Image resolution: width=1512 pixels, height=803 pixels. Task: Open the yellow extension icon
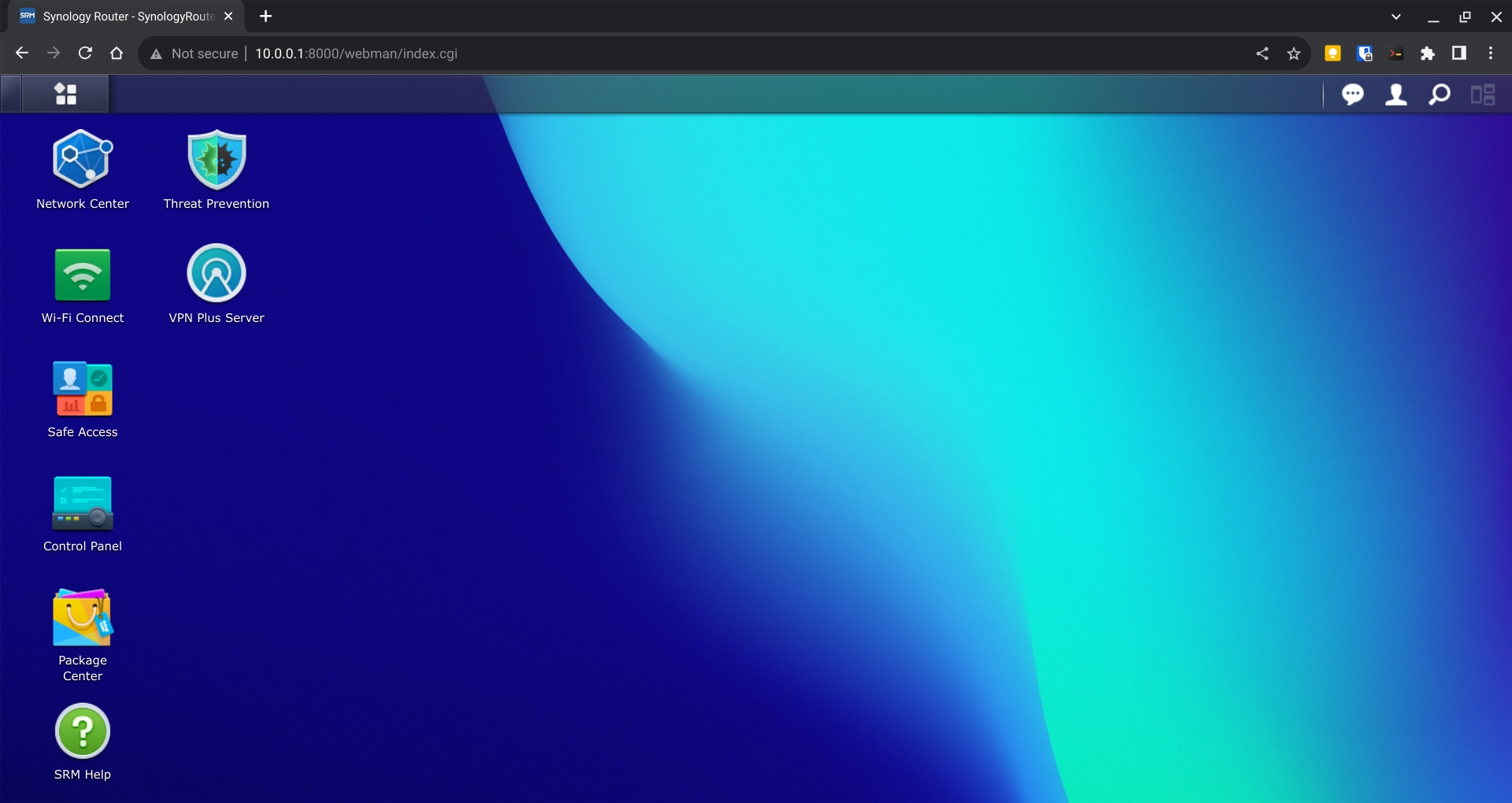(1333, 54)
